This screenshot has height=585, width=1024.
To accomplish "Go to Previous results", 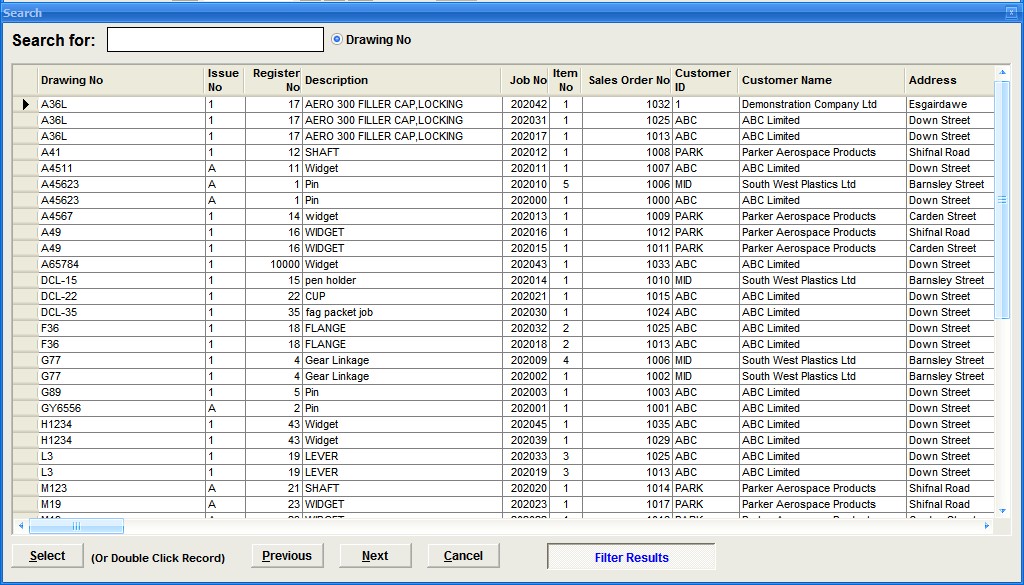I will coord(287,556).
